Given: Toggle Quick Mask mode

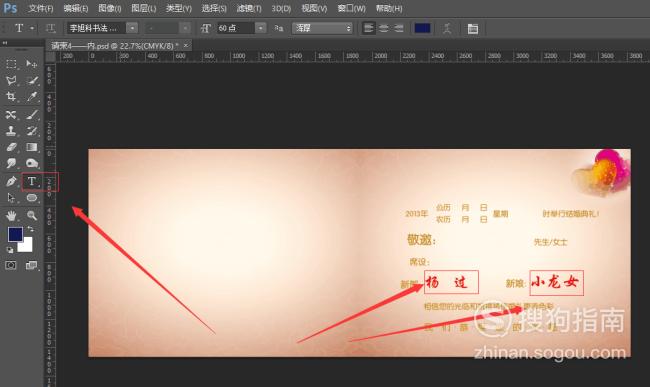Looking at the screenshot, I should pyautogui.click(x=11, y=265).
